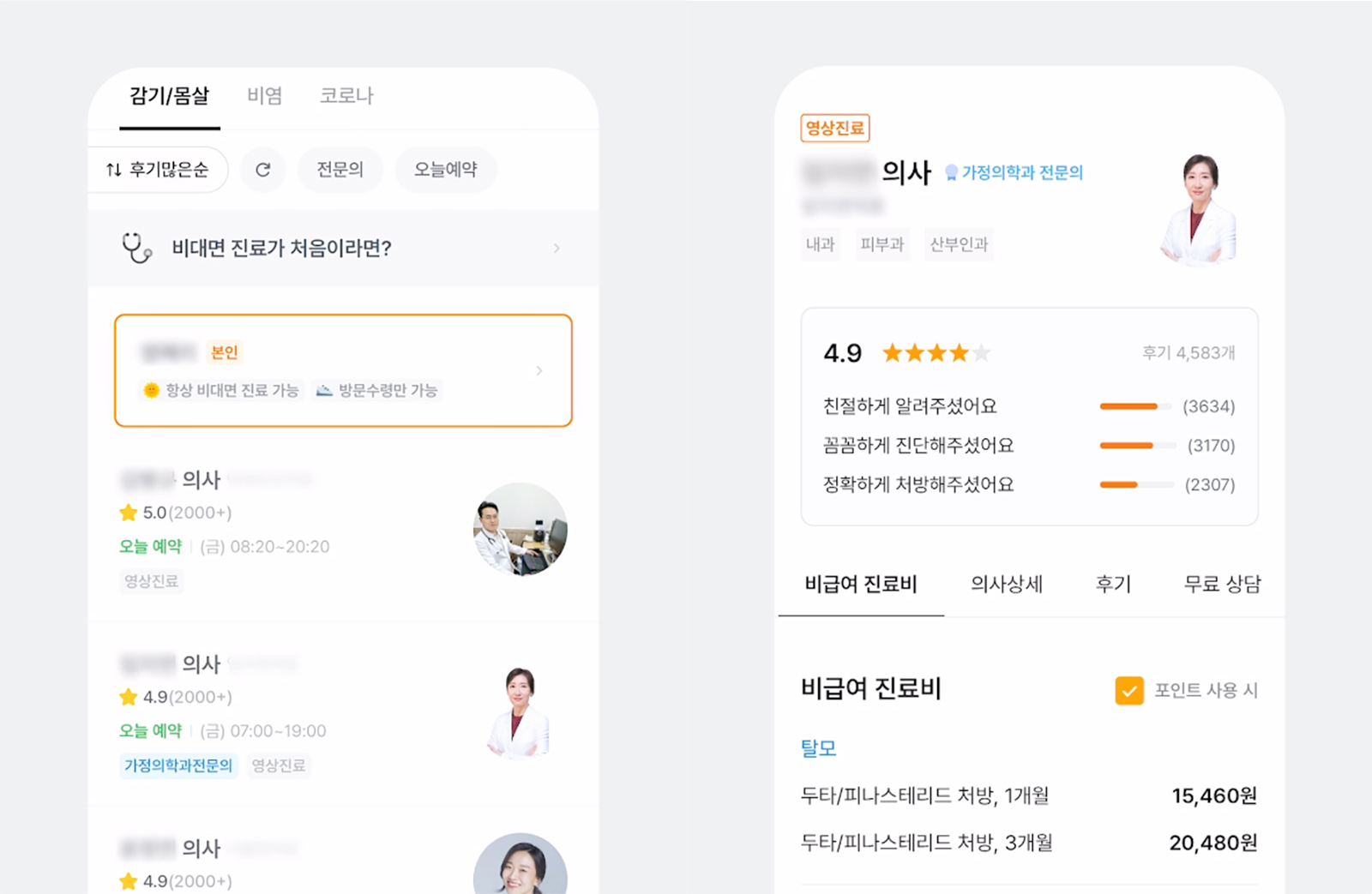Click sort arrows icon beside 후기많은순
Image resolution: width=1372 pixels, height=894 pixels.
pos(113,170)
